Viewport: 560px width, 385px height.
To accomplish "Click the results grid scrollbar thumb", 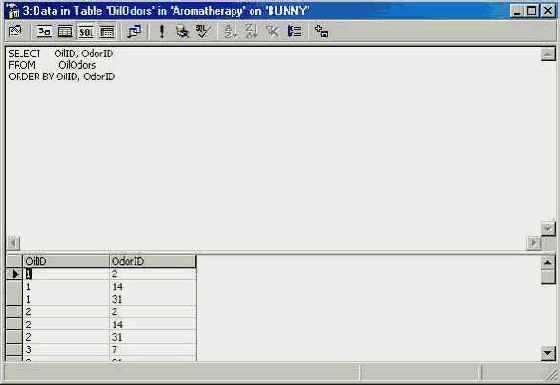I will [x=548, y=277].
